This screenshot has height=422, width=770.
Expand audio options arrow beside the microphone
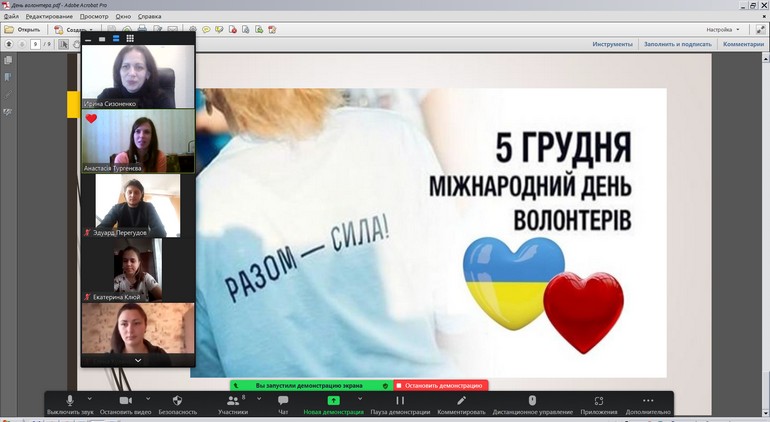click(x=89, y=398)
